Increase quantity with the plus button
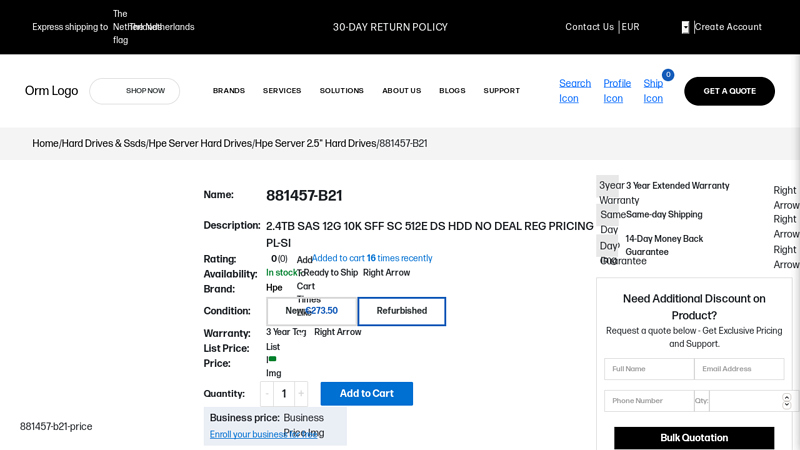This screenshot has height=450, width=800. (301, 394)
